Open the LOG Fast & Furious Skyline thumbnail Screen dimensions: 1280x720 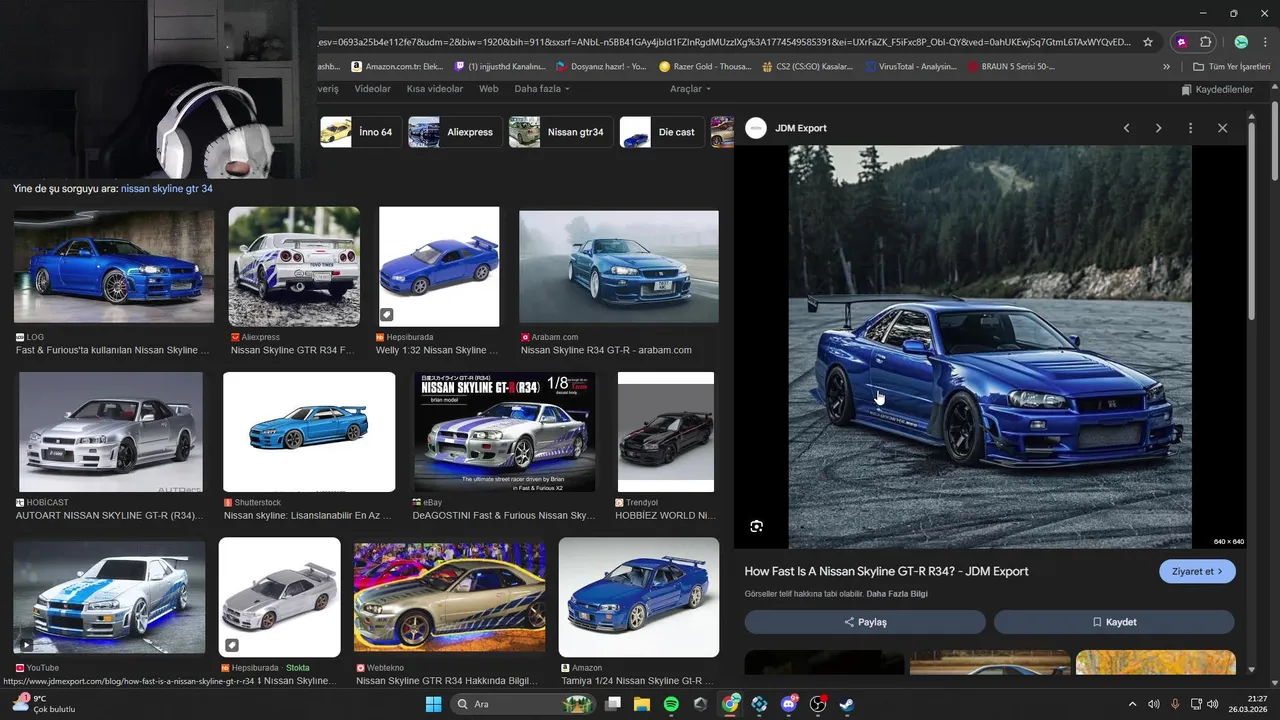(114, 266)
